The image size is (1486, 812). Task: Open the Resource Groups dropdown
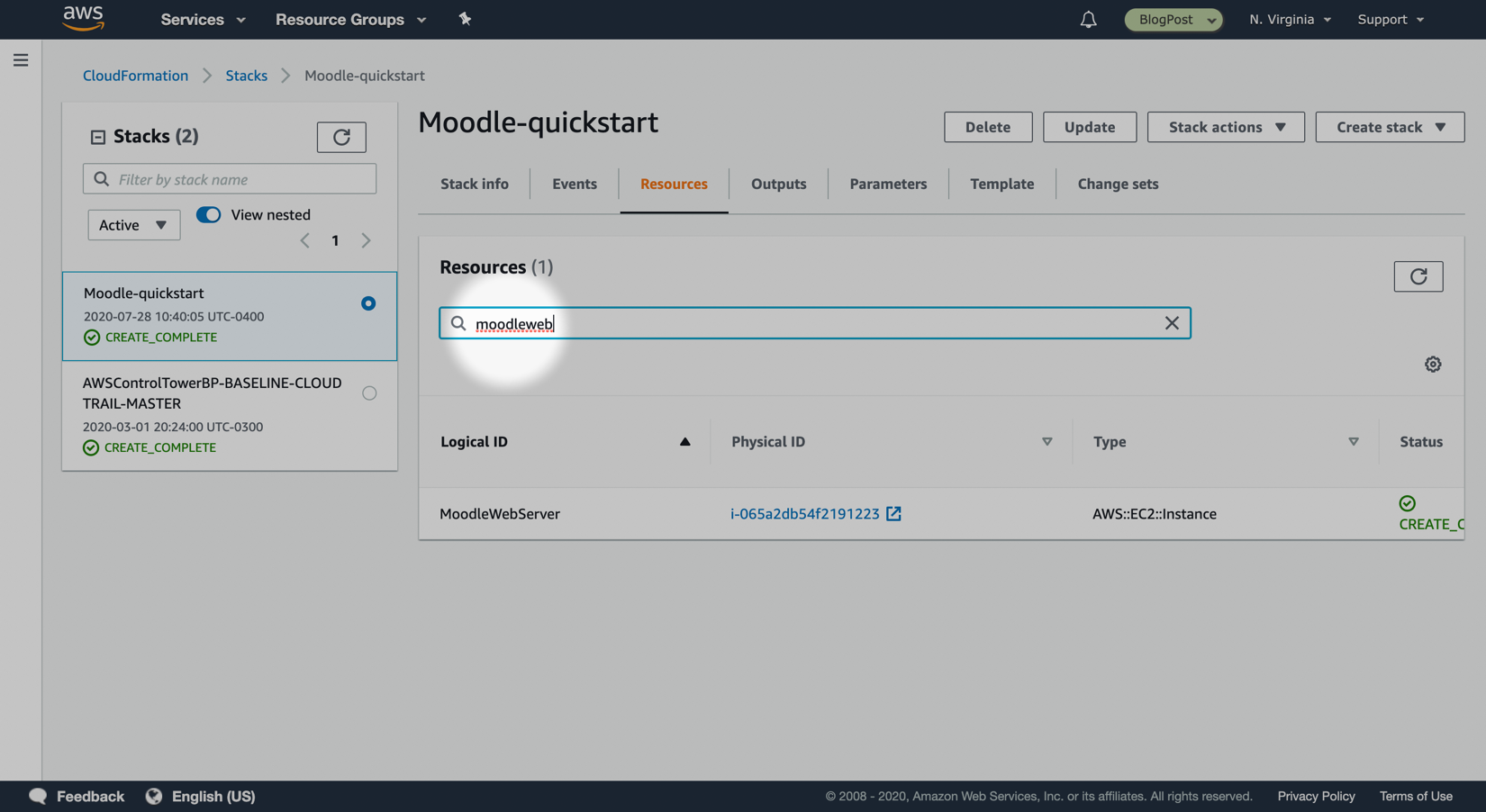[350, 19]
